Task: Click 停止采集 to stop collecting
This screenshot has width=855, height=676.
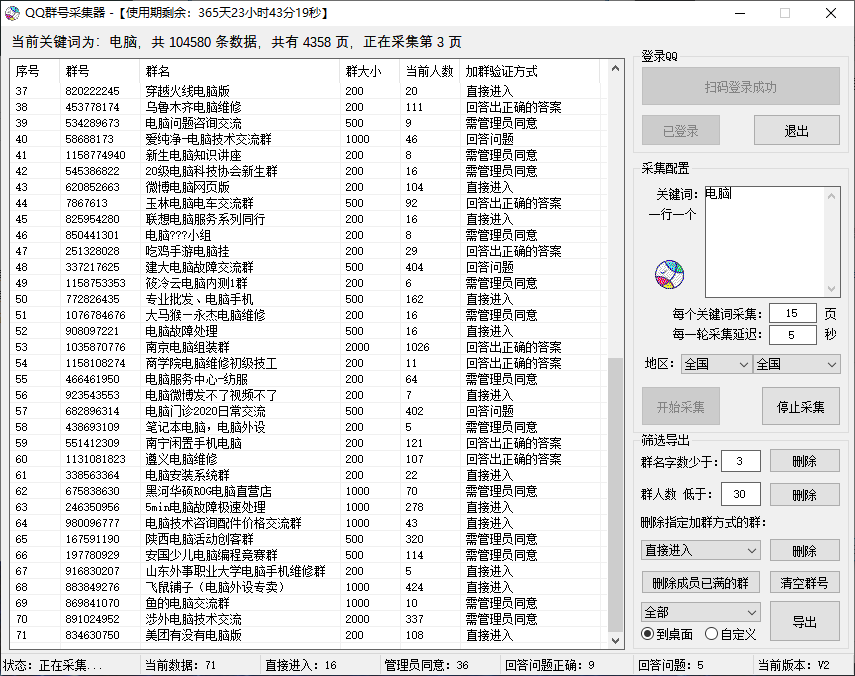Action: [x=800, y=407]
